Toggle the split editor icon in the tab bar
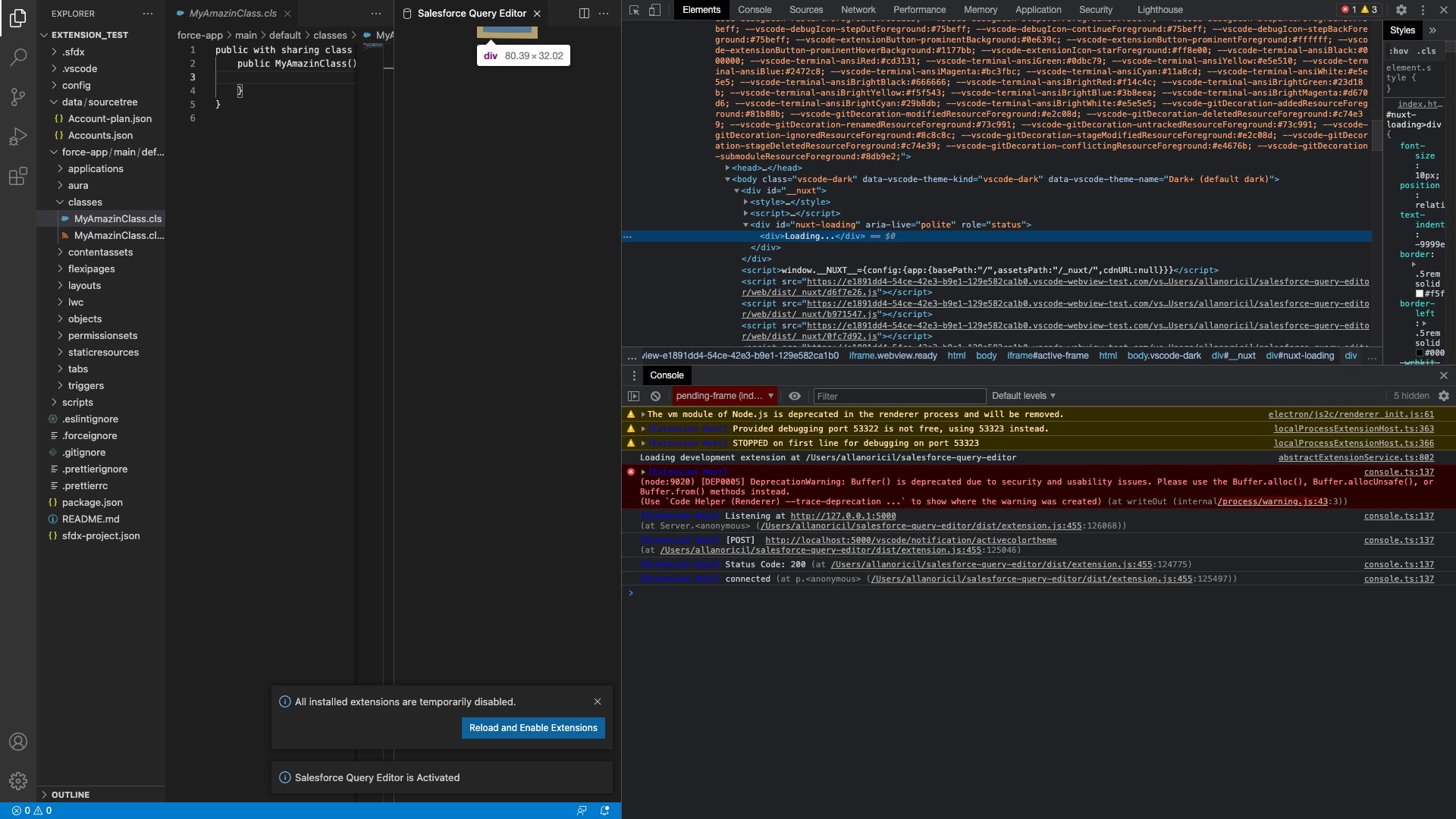 pos(584,13)
